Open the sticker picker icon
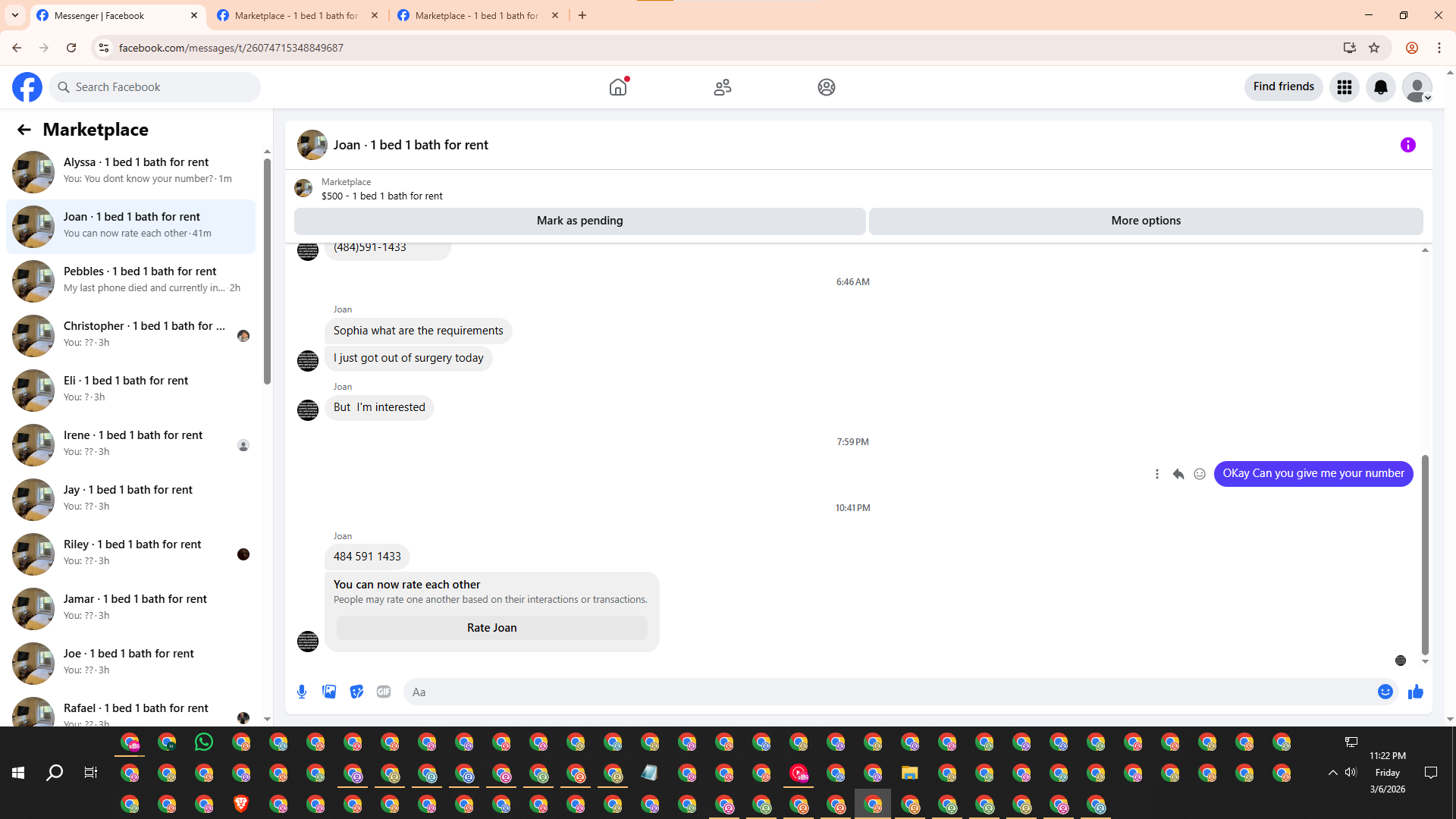This screenshot has height=819, width=1456. click(356, 692)
